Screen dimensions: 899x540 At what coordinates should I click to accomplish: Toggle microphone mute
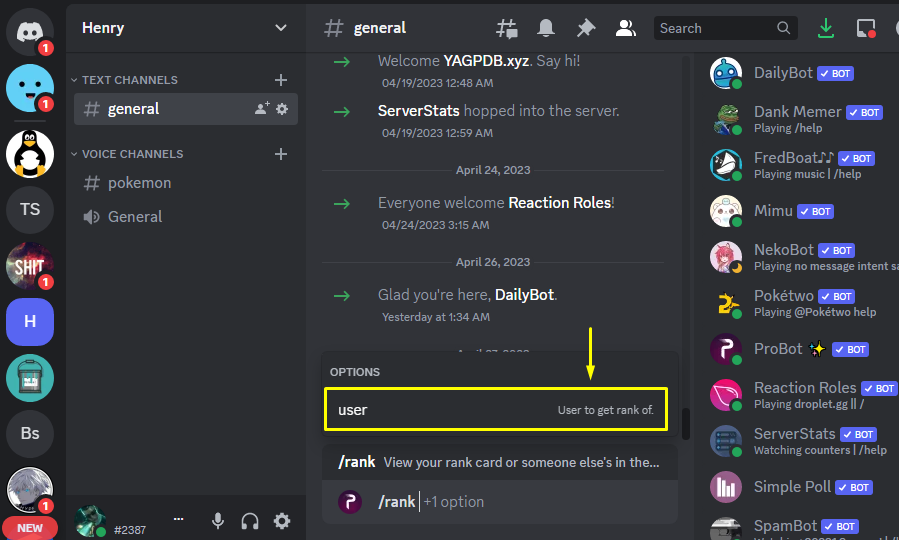point(218,521)
